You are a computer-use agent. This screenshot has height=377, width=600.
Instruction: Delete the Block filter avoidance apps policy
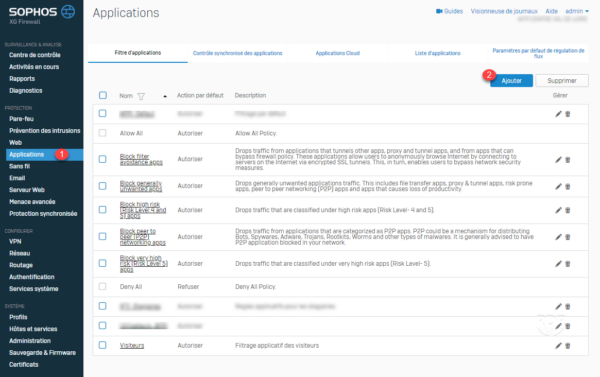tap(568, 160)
